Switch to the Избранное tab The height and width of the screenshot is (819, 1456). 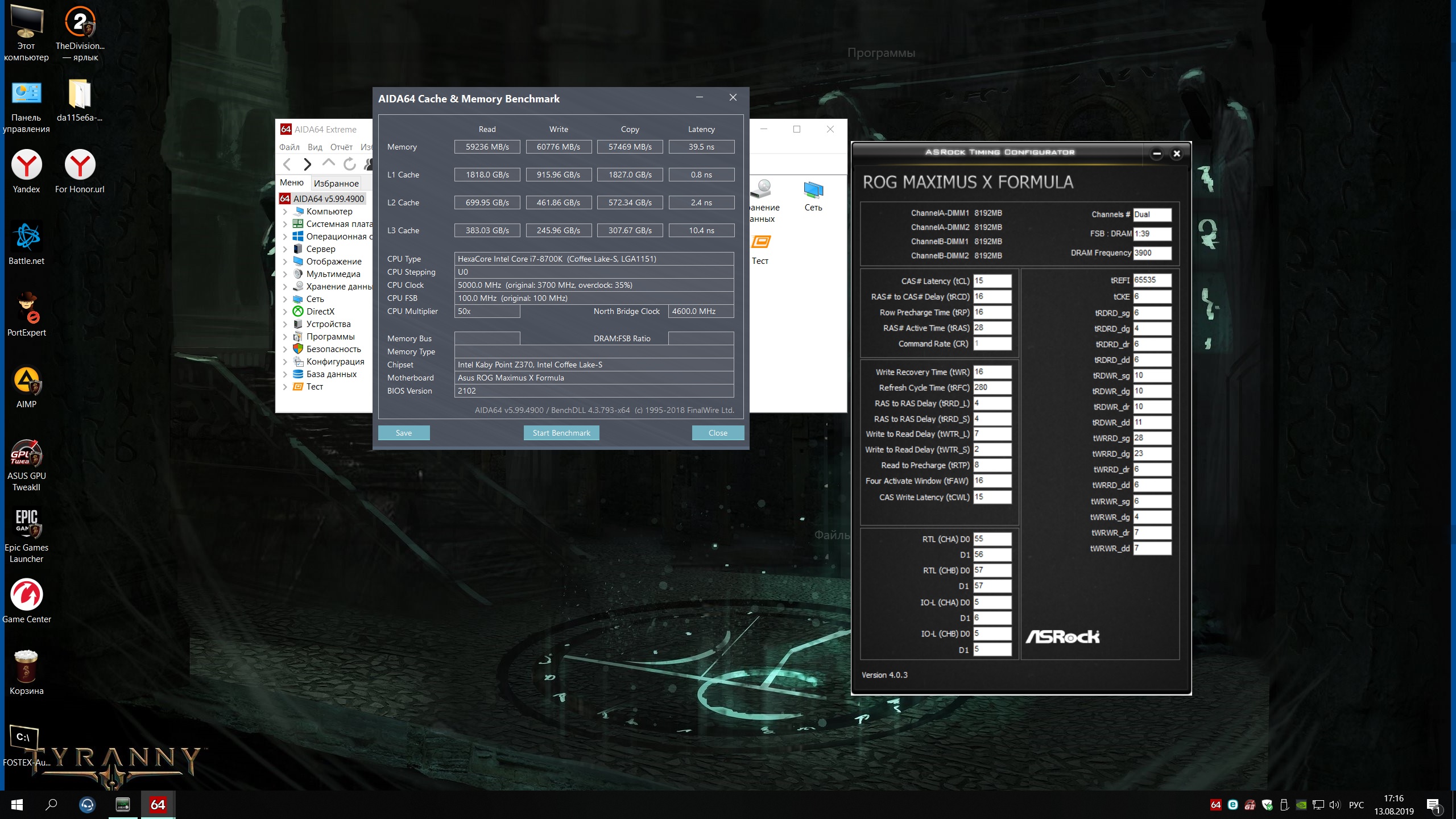click(336, 183)
